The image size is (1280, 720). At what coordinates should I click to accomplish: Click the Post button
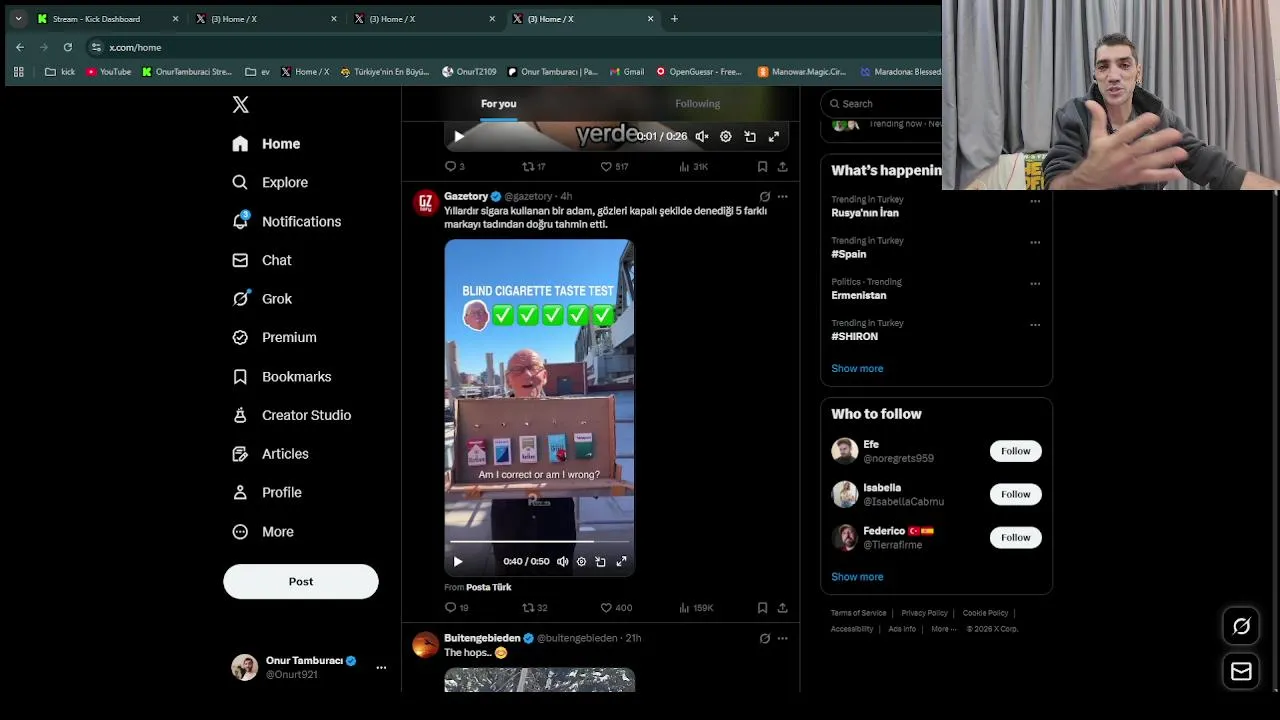(301, 581)
